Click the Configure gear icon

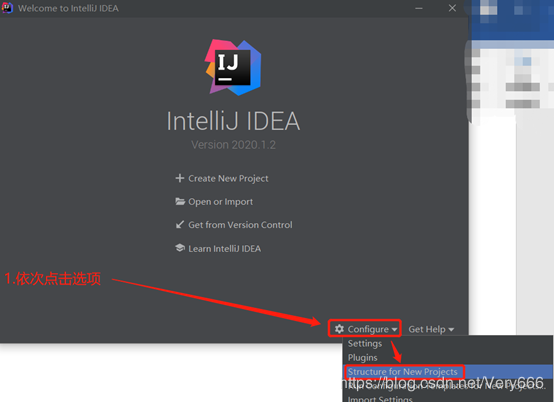click(340, 329)
